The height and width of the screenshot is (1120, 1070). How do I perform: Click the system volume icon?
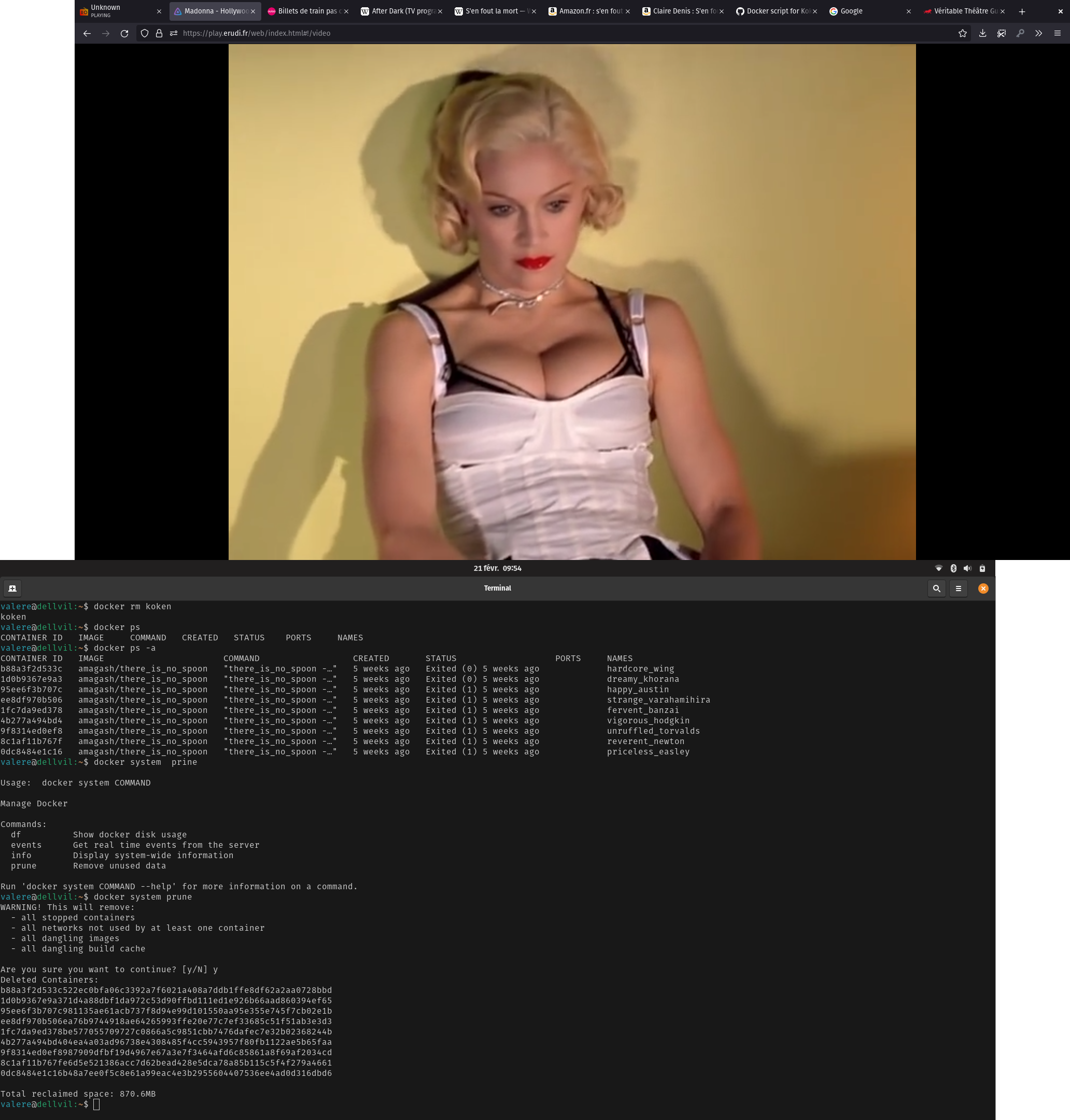(967, 568)
